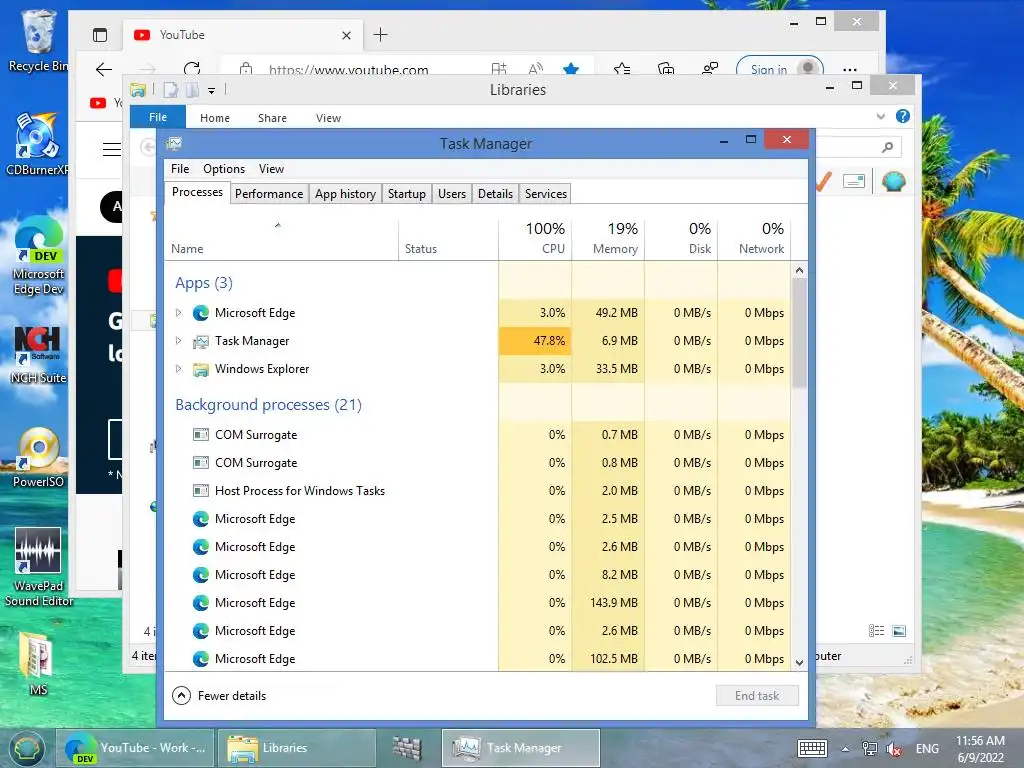Sort processes by Memory column
This screenshot has height=768, width=1024.
(608, 238)
